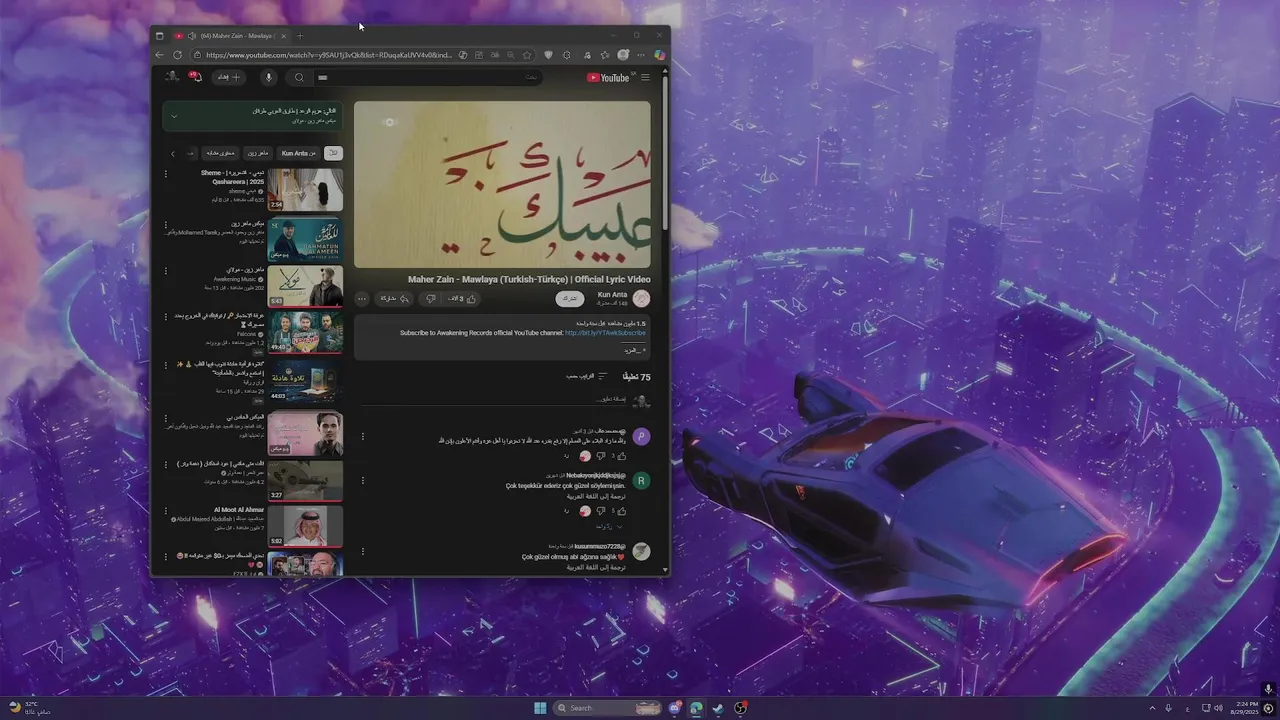Open the Windows Start button
Image resolution: width=1280 pixels, height=720 pixels.
[x=540, y=708]
